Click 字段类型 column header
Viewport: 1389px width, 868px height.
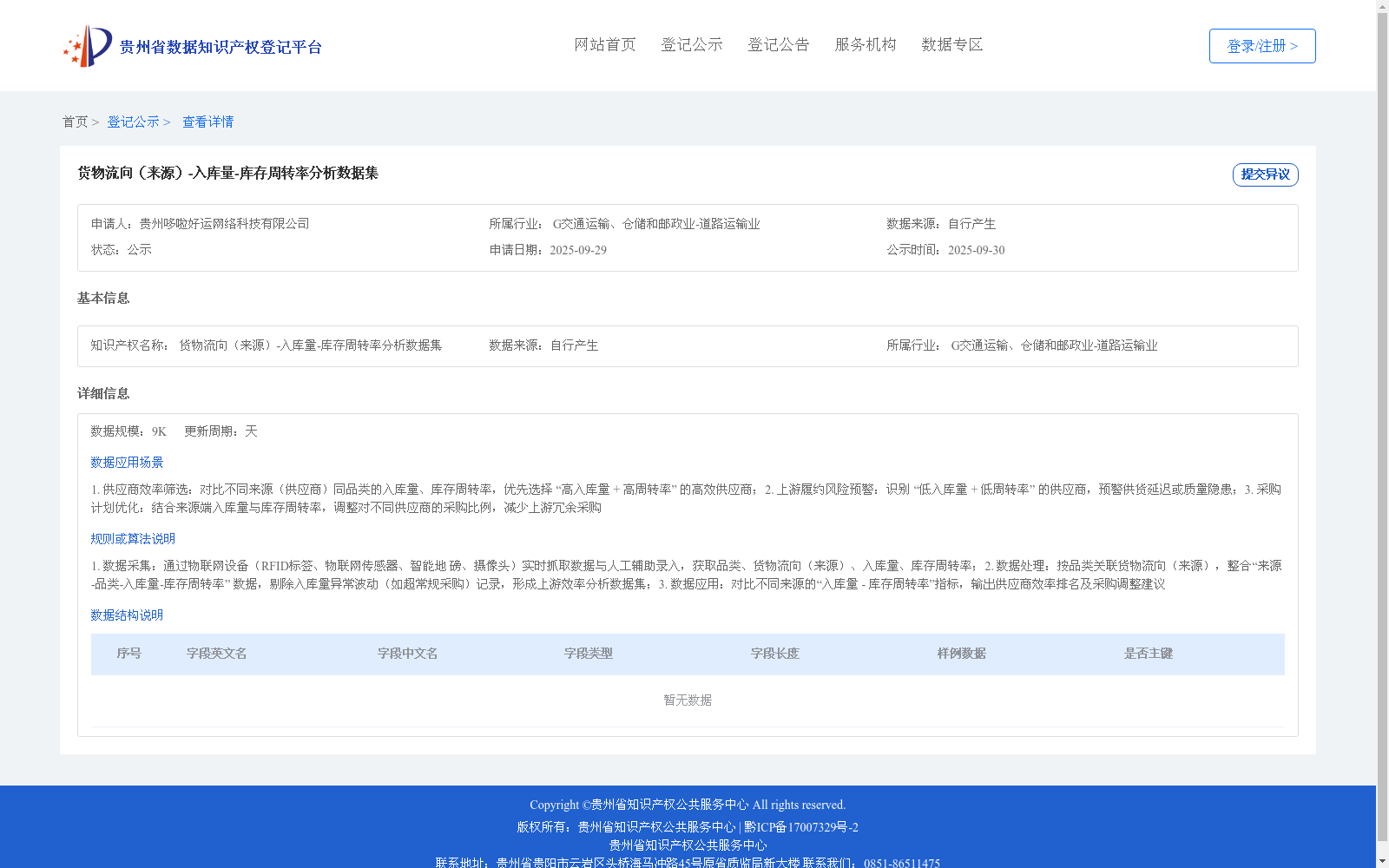coord(589,654)
